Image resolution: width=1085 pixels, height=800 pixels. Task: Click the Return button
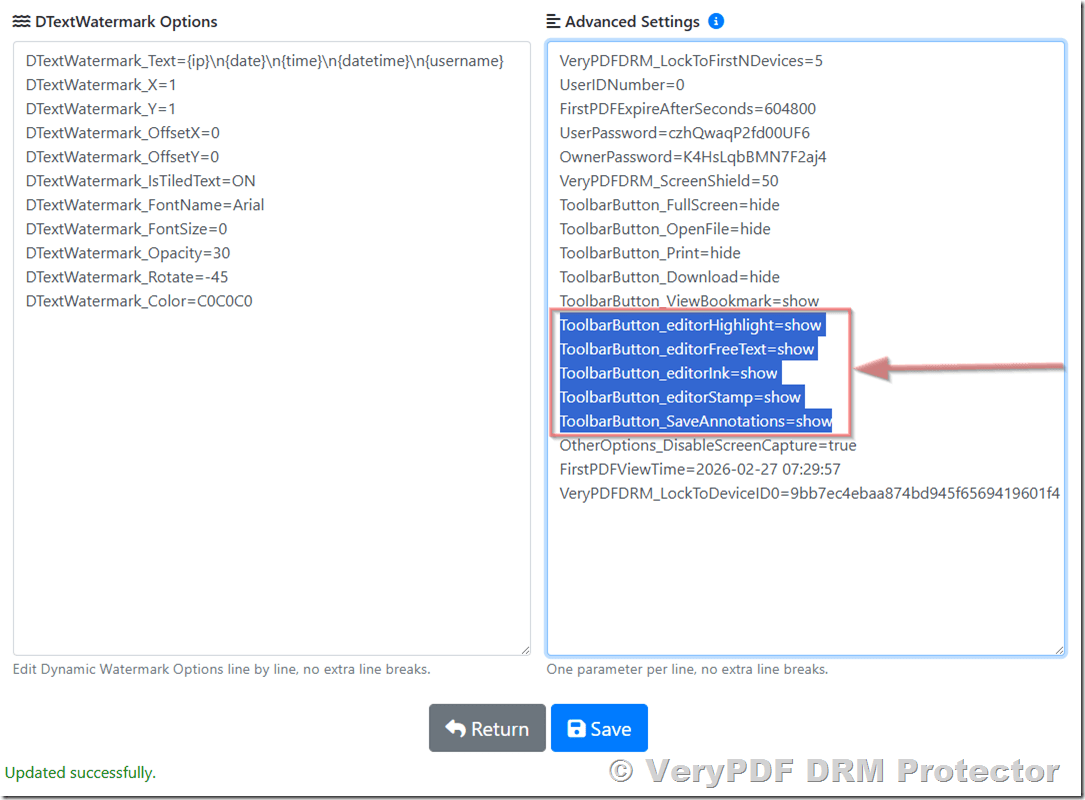(487, 728)
